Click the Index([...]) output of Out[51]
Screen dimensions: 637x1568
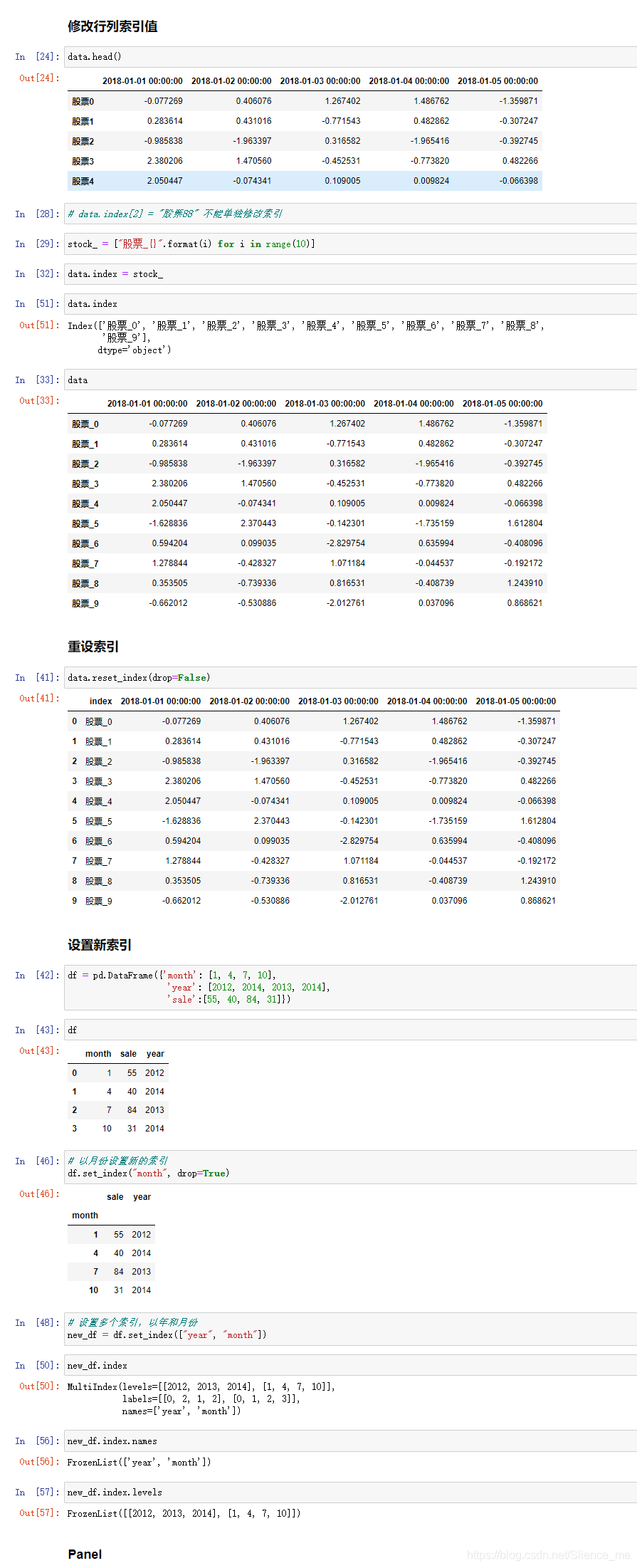coord(306,338)
